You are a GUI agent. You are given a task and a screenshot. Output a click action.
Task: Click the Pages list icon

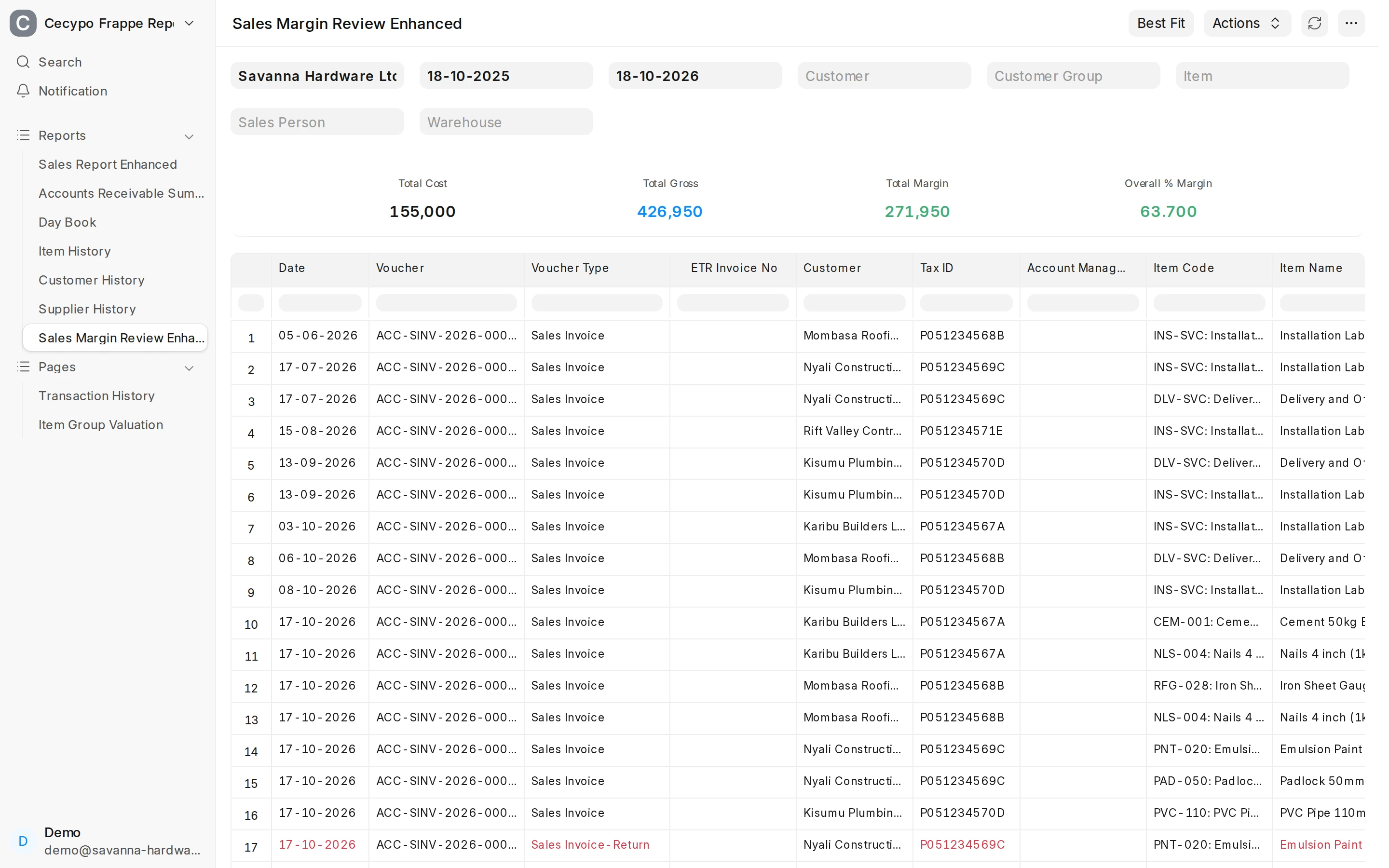click(x=23, y=367)
